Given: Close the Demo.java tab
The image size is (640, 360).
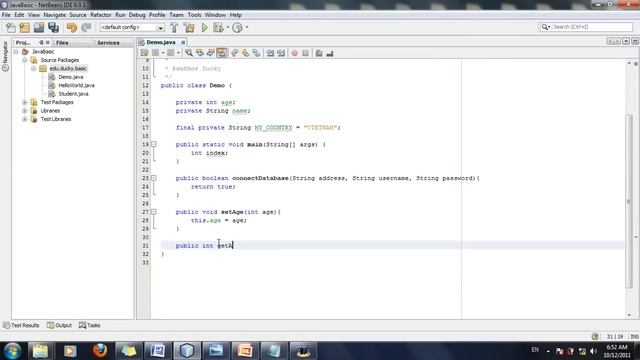Looking at the screenshot, I should [183, 42].
